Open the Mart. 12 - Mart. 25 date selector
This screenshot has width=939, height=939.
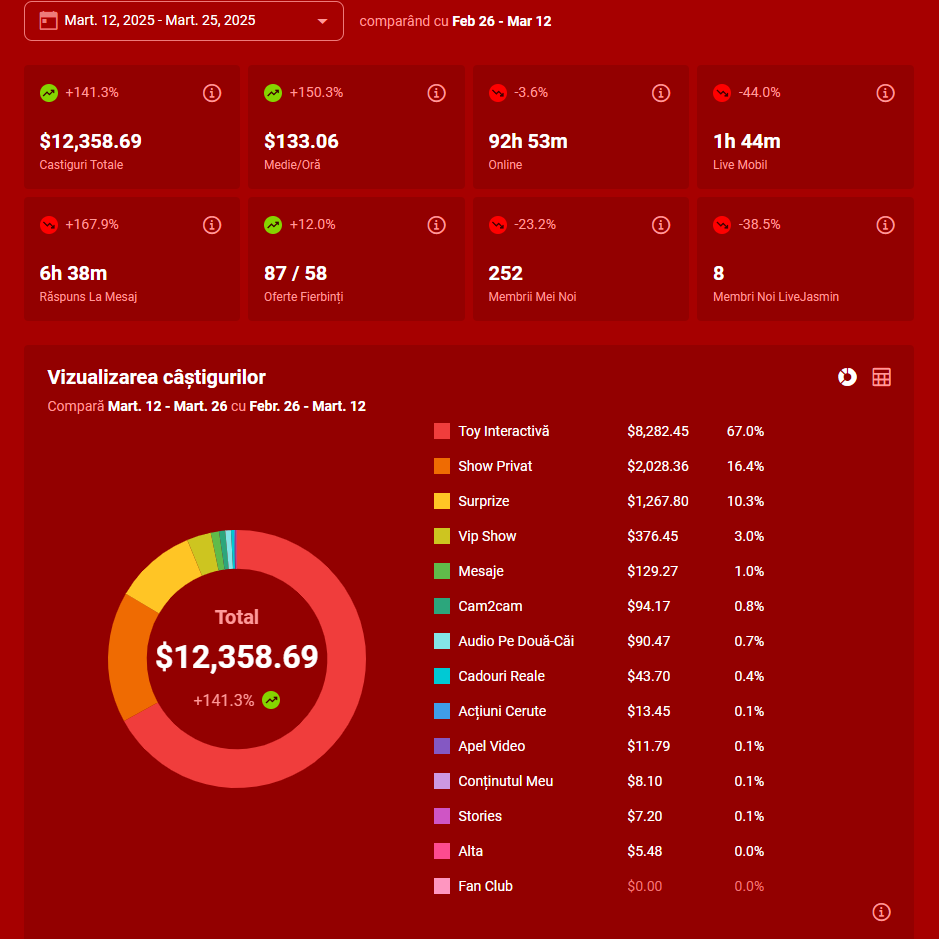click(160, 21)
